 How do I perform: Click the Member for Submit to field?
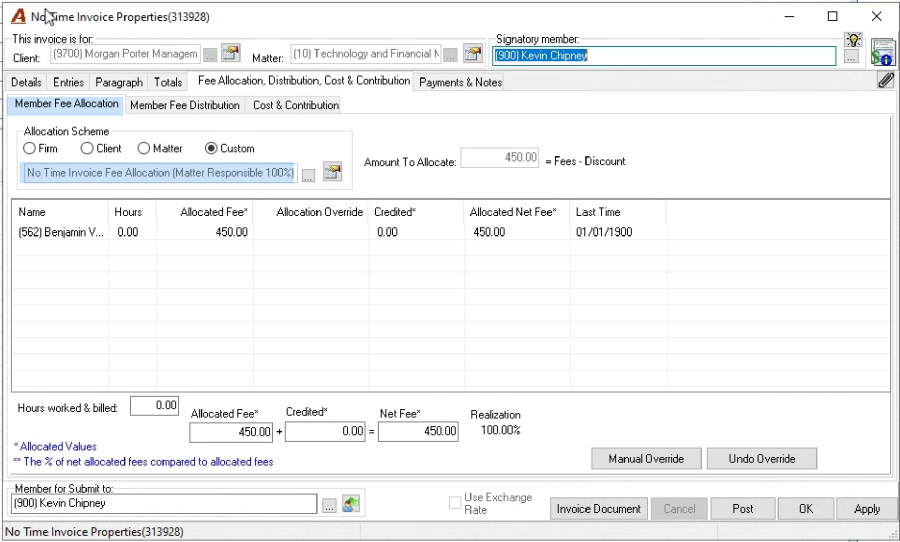click(164, 504)
